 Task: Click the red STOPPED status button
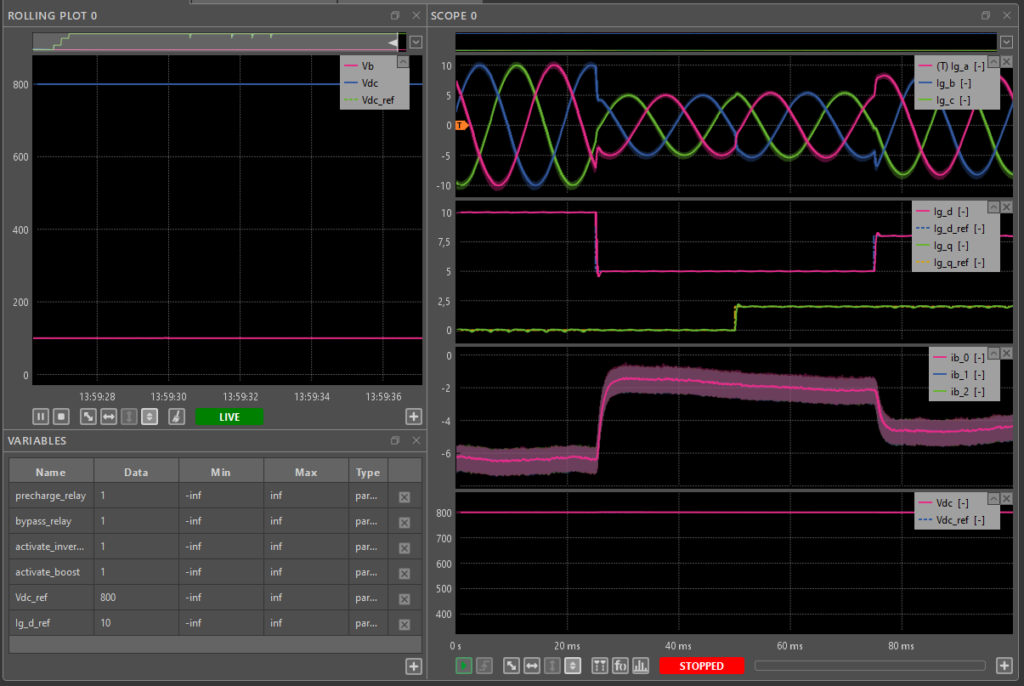[x=701, y=666]
